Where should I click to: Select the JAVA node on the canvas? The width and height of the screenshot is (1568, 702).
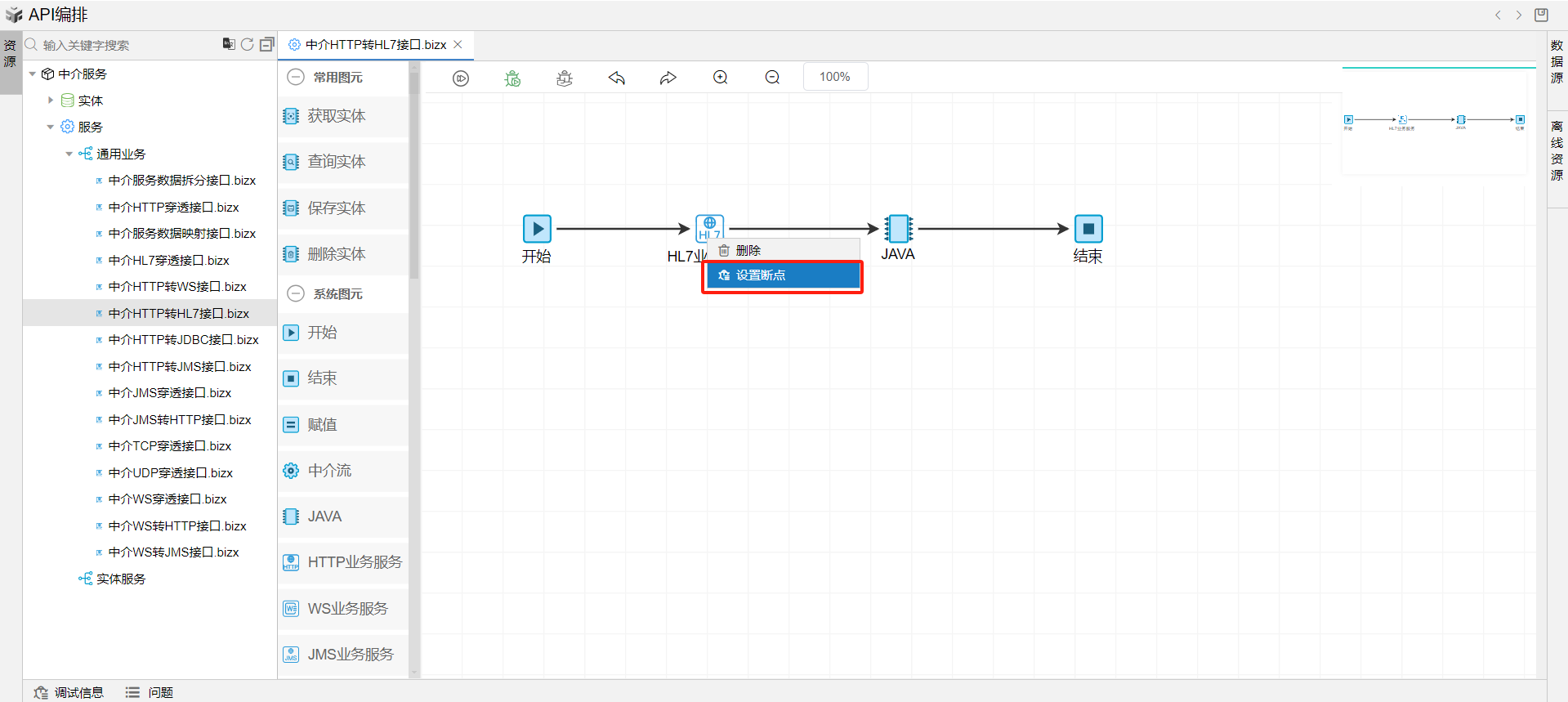[898, 229]
